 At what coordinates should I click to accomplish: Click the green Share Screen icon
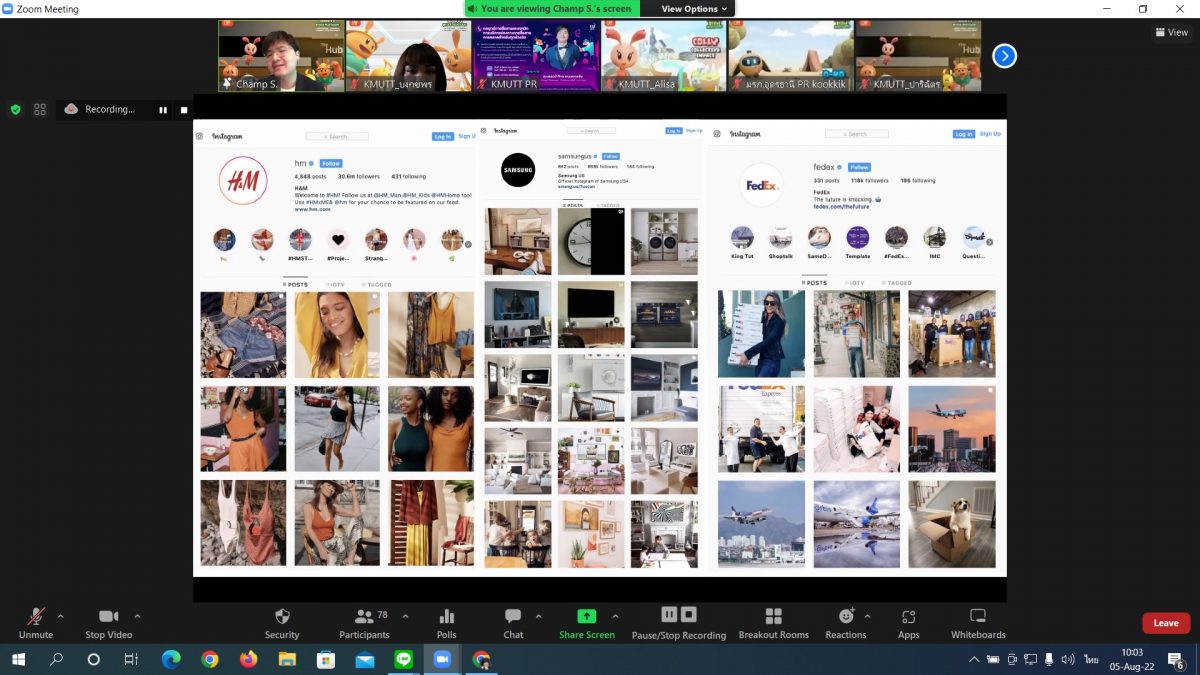(587, 616)
